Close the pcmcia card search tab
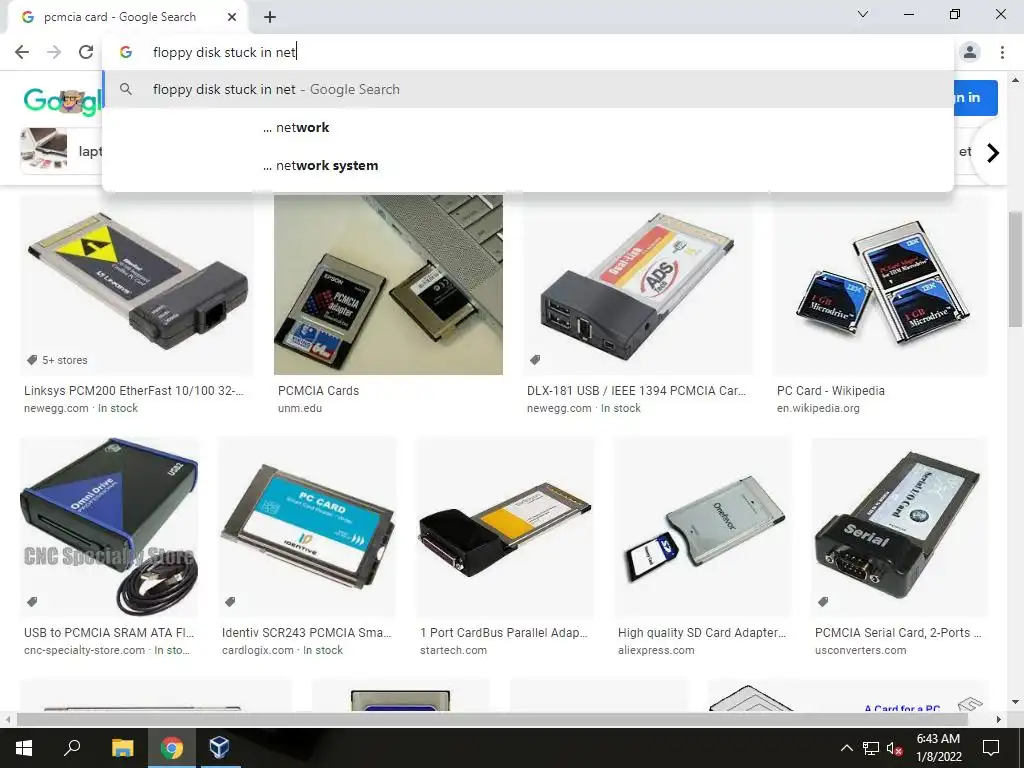The width and height of the screenshot is (1024, 768). click(232, 17)
